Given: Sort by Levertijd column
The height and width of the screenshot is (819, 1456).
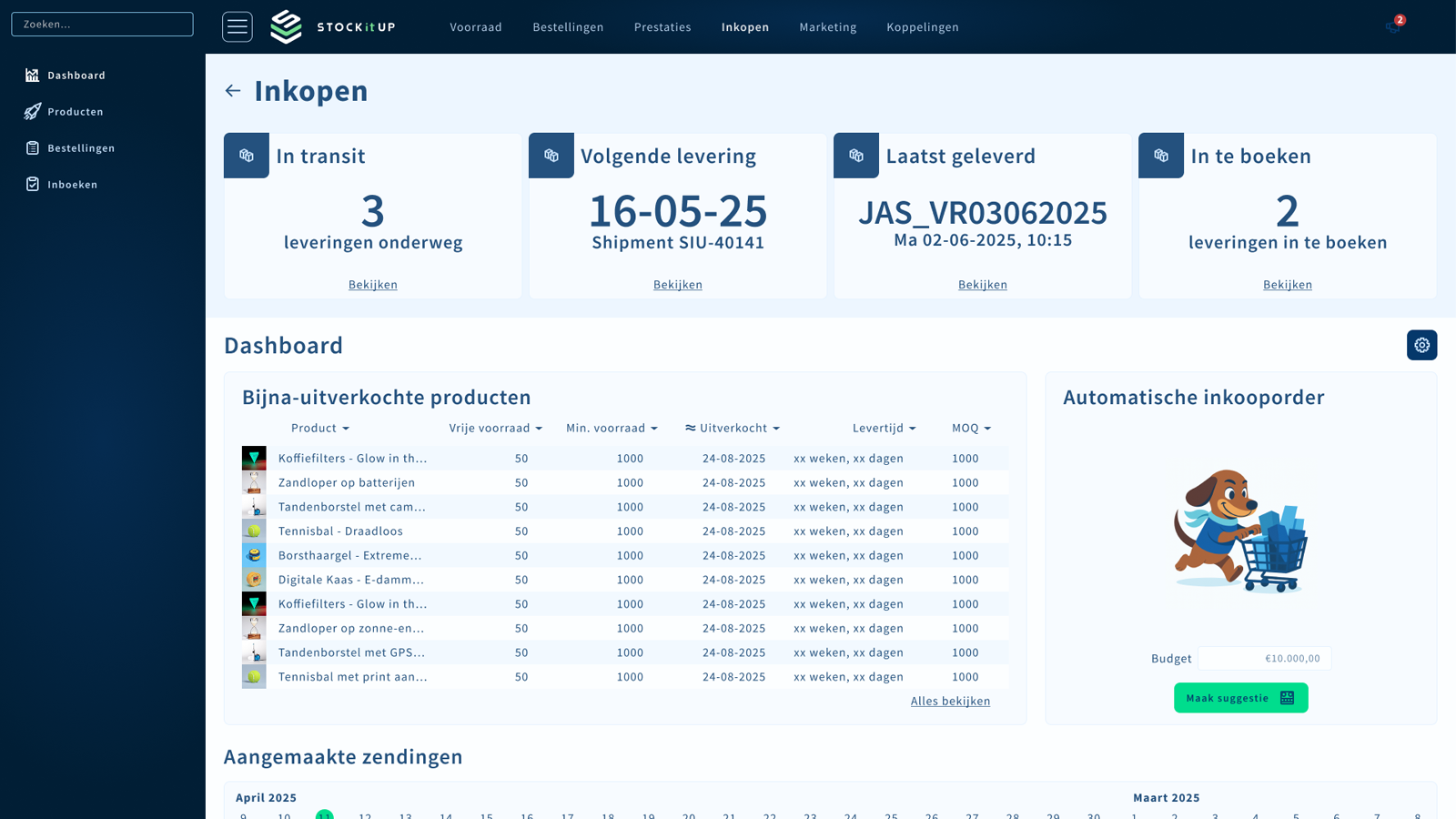Looking at the screenshot, I should [x=885, y=428].
